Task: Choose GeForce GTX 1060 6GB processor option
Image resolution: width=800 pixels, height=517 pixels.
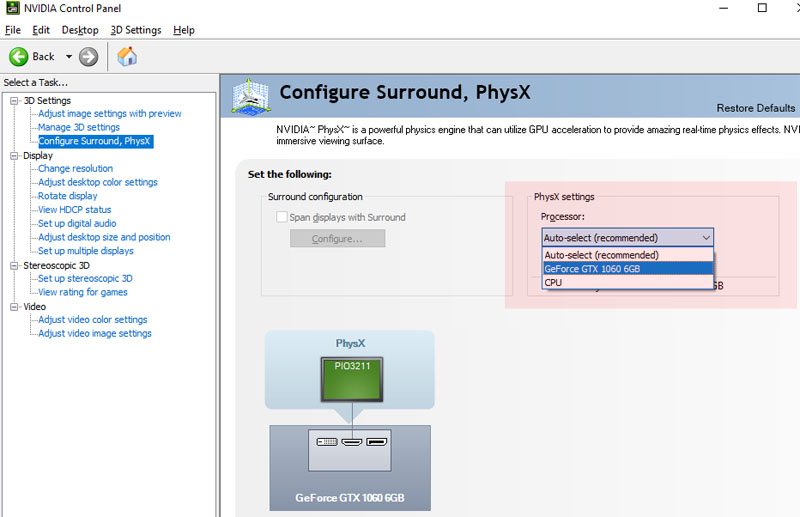Action: coord(628,268)
